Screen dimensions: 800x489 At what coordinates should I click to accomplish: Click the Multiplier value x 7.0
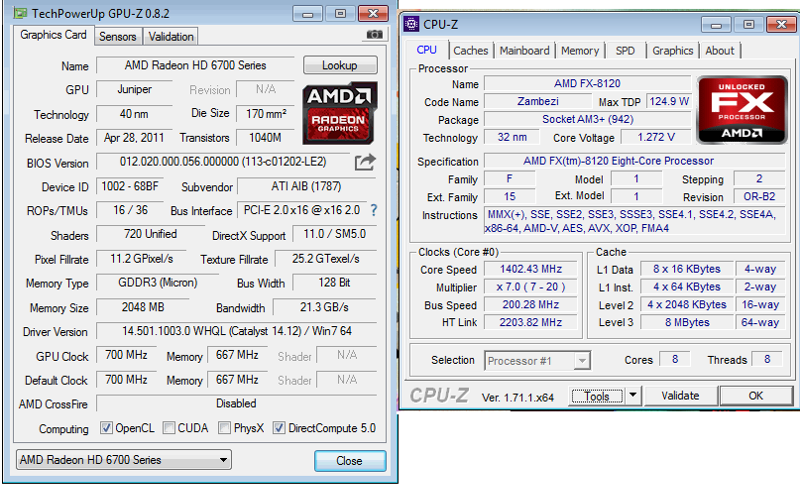point(531,287)
